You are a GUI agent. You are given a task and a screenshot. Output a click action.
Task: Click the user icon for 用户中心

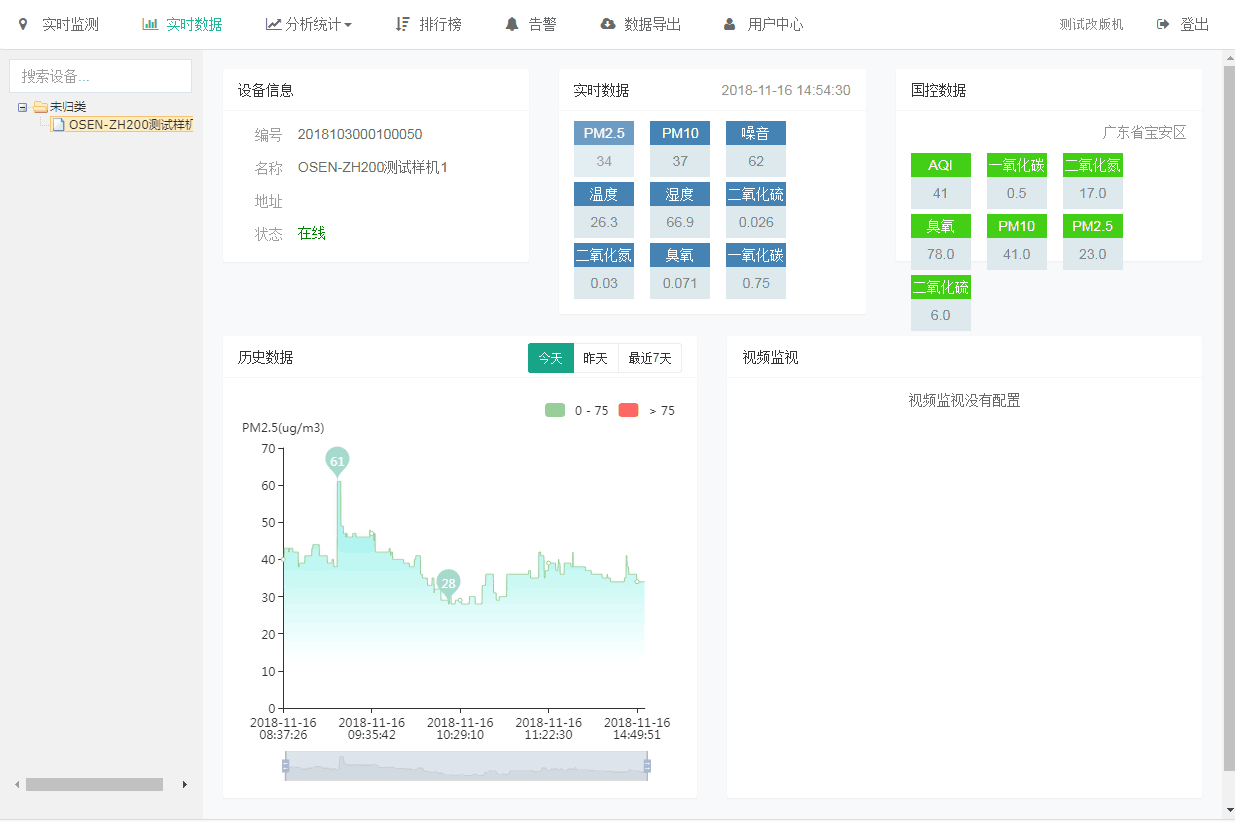tap(730, 24)
